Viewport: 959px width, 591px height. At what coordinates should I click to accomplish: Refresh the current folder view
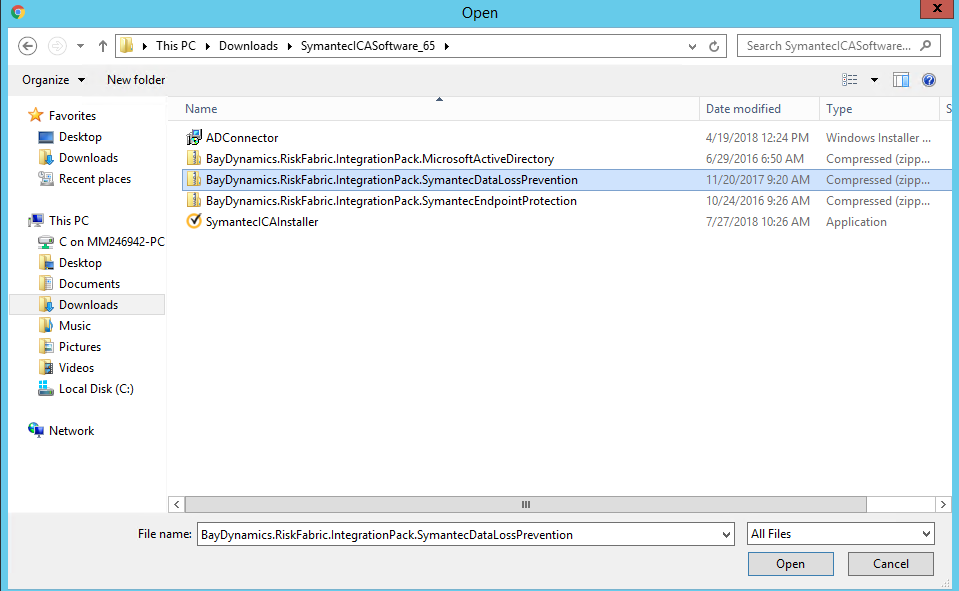pyautogui.click(x=714, y=46)
